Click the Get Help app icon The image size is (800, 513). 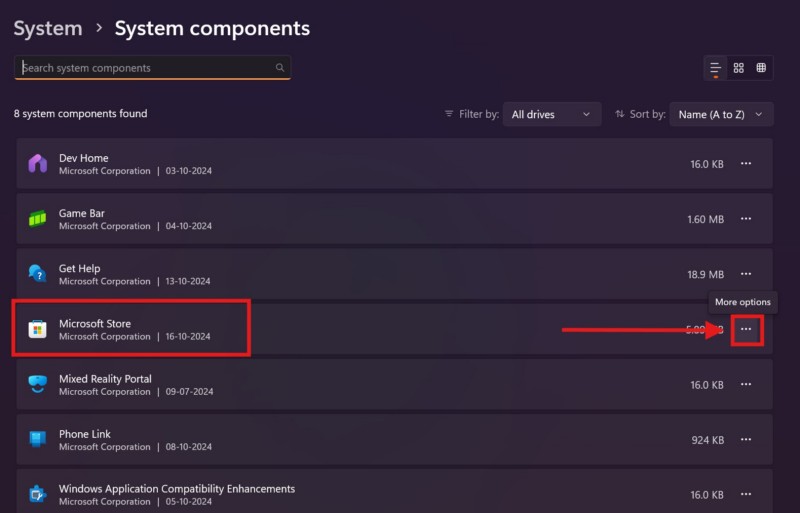click(38, 274)
